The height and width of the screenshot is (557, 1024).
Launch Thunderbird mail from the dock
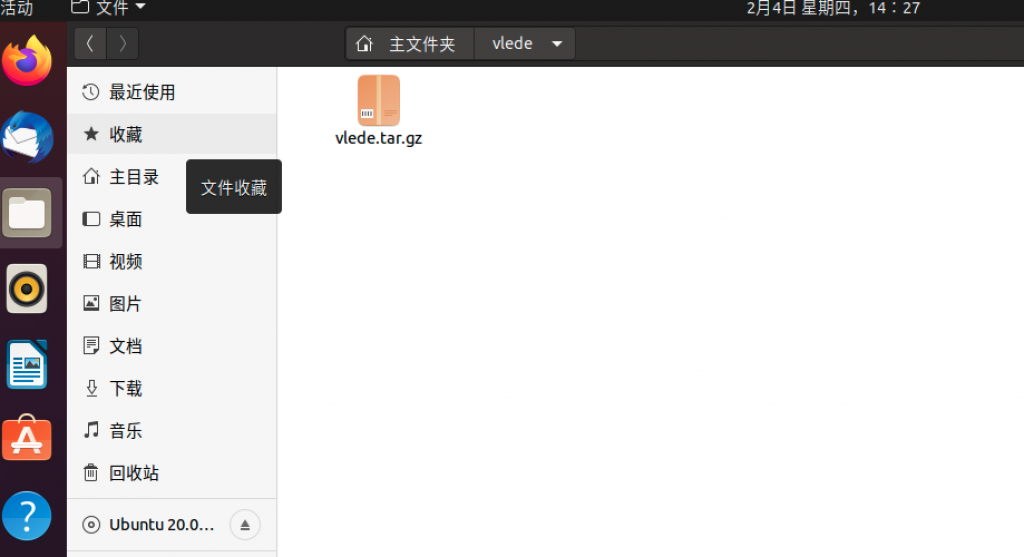click(27, 137)
